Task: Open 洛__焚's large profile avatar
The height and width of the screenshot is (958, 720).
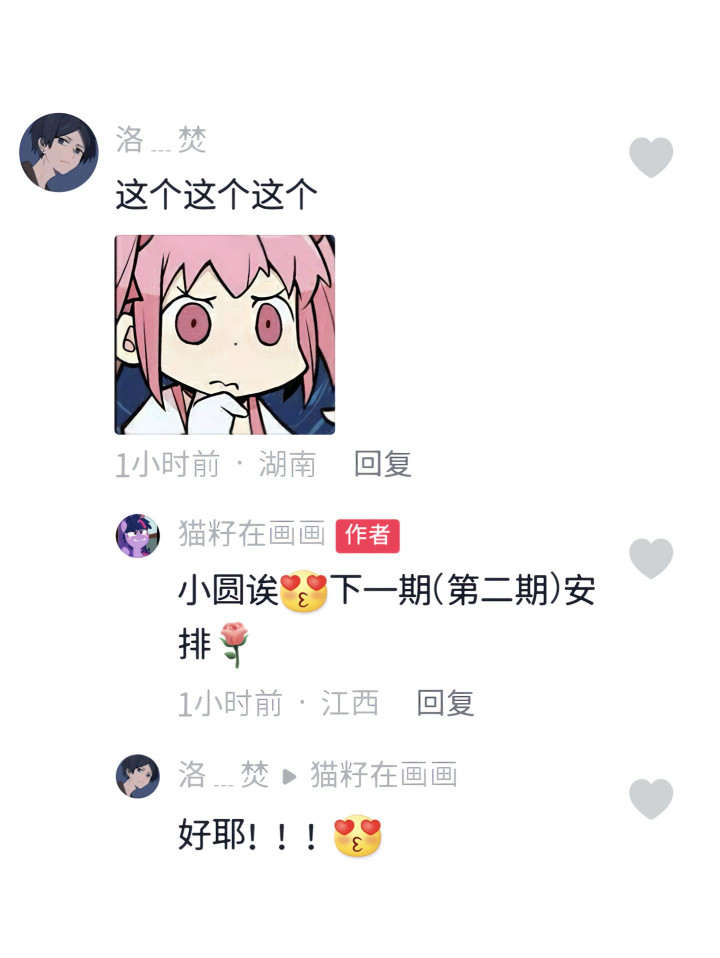Action: pos(59,152)
